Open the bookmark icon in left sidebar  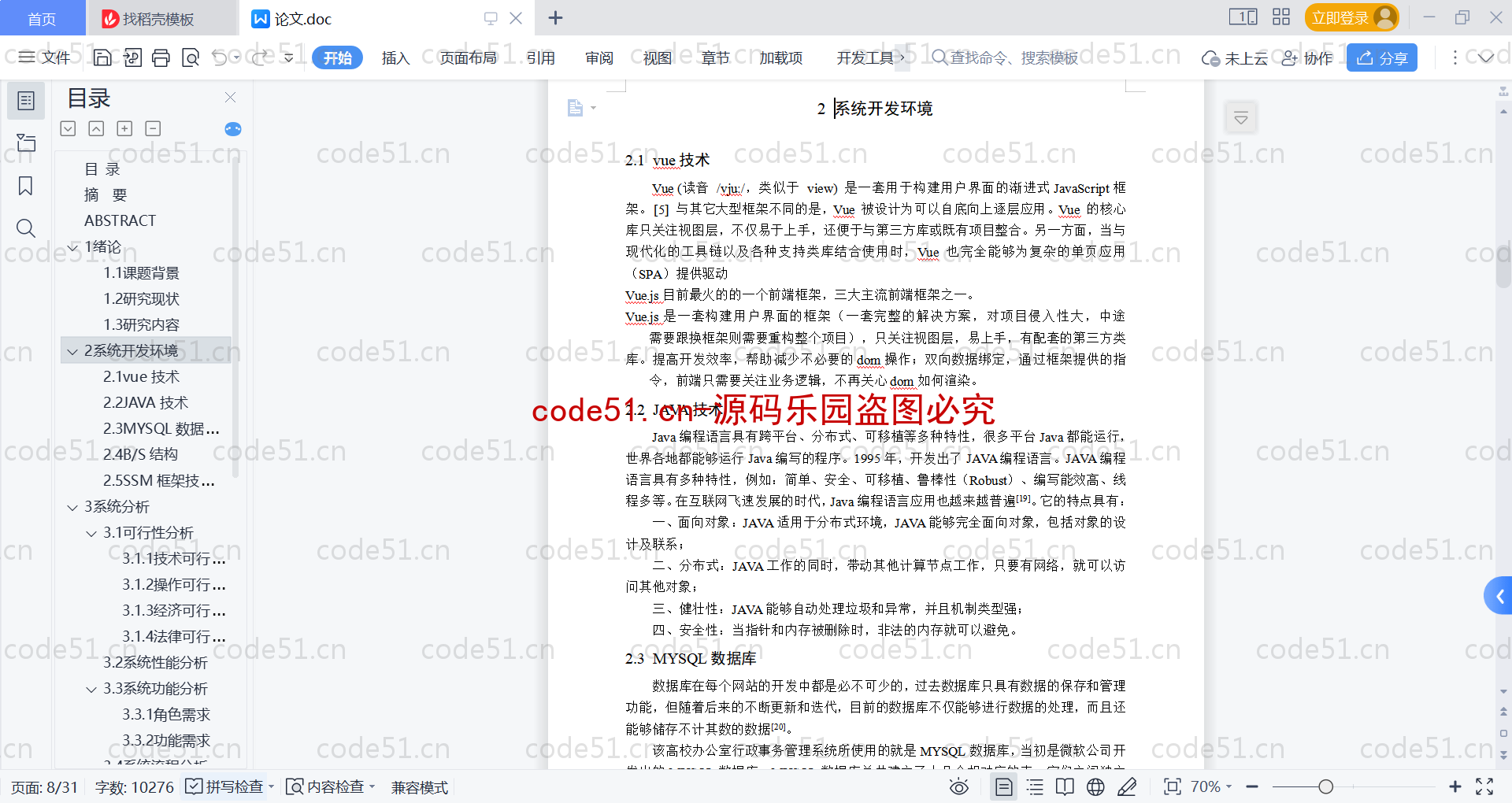coord(26,186)
